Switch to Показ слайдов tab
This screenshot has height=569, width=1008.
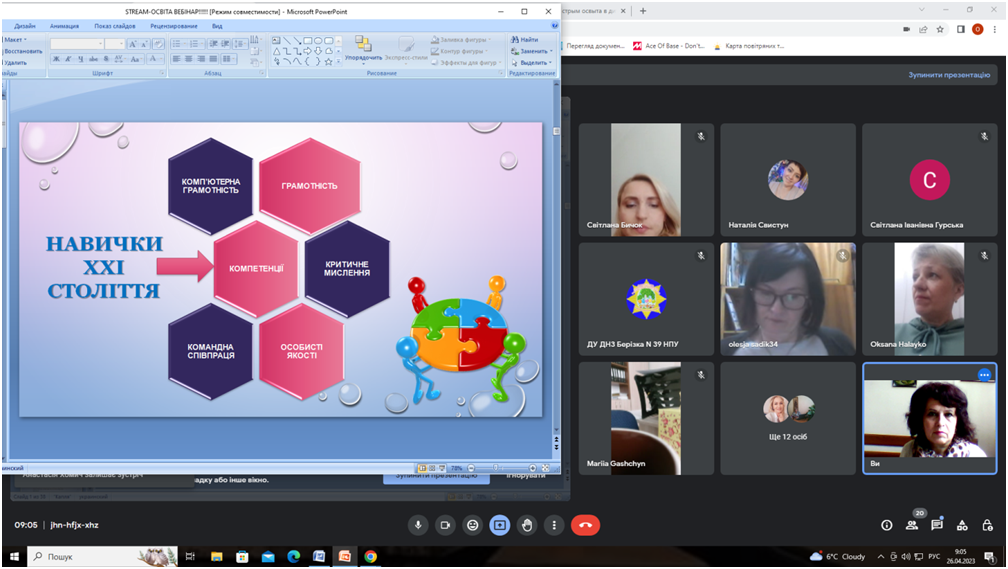pyautogui.click(x=115, y=26)
